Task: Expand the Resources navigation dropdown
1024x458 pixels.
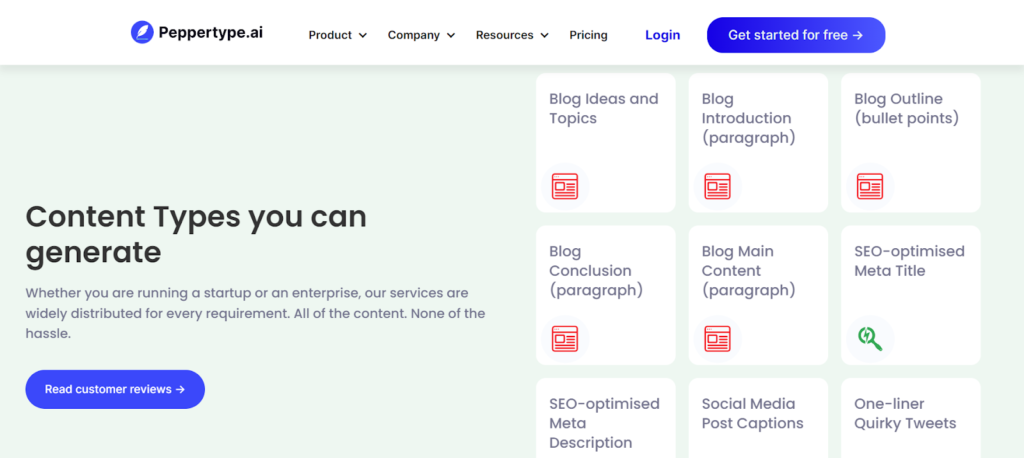Action: (x=512, y=35)
